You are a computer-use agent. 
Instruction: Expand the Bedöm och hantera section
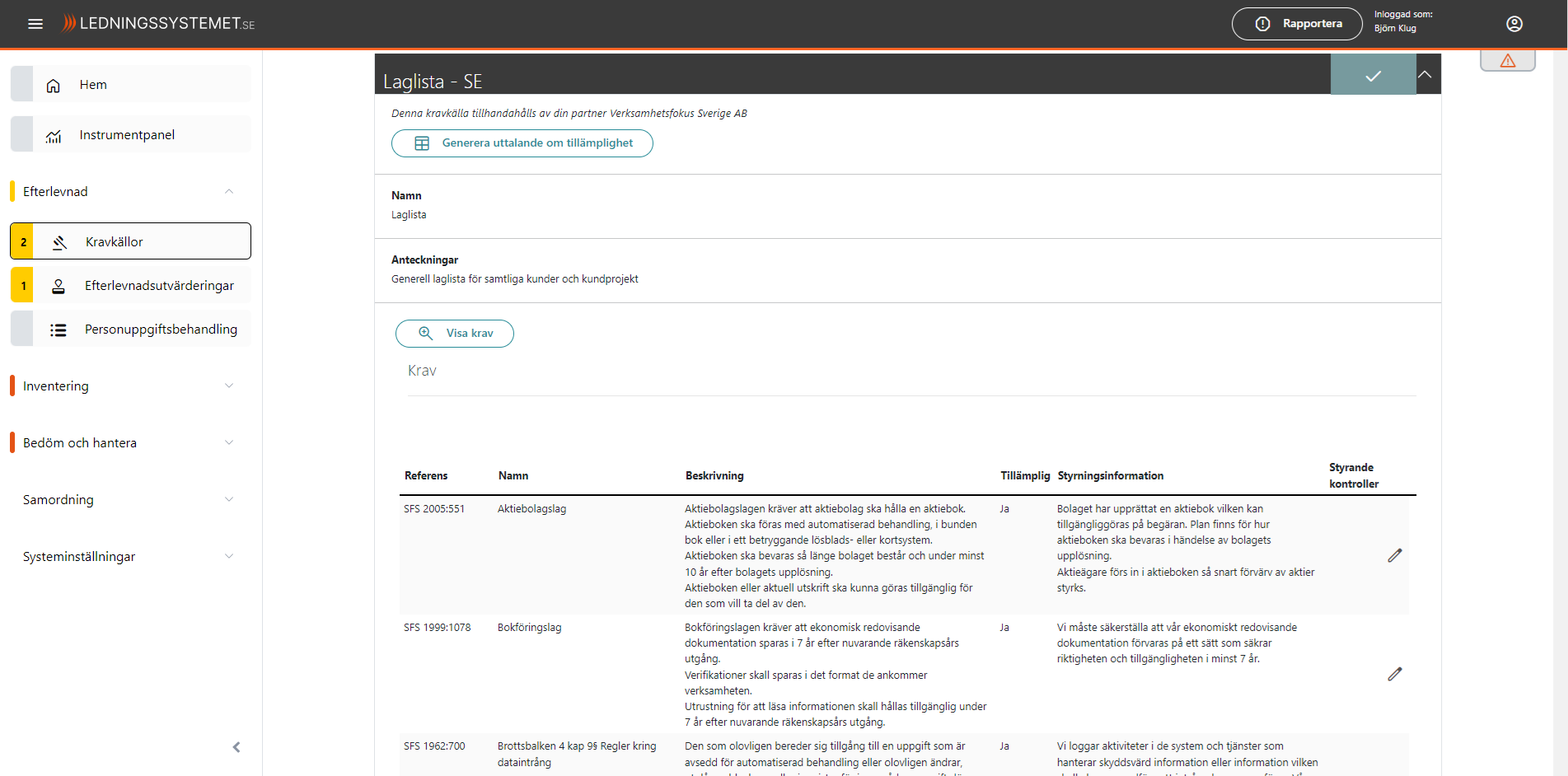(229, 443)
